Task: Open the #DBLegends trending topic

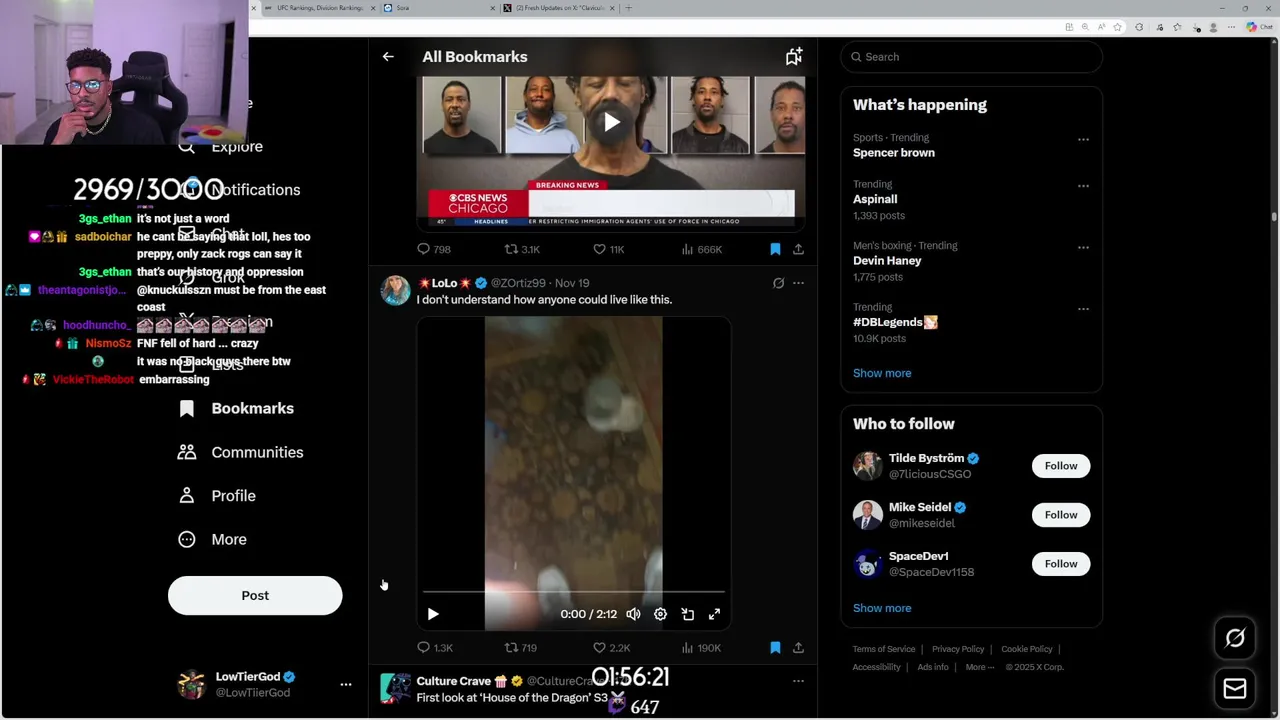Action: point(895,322)
